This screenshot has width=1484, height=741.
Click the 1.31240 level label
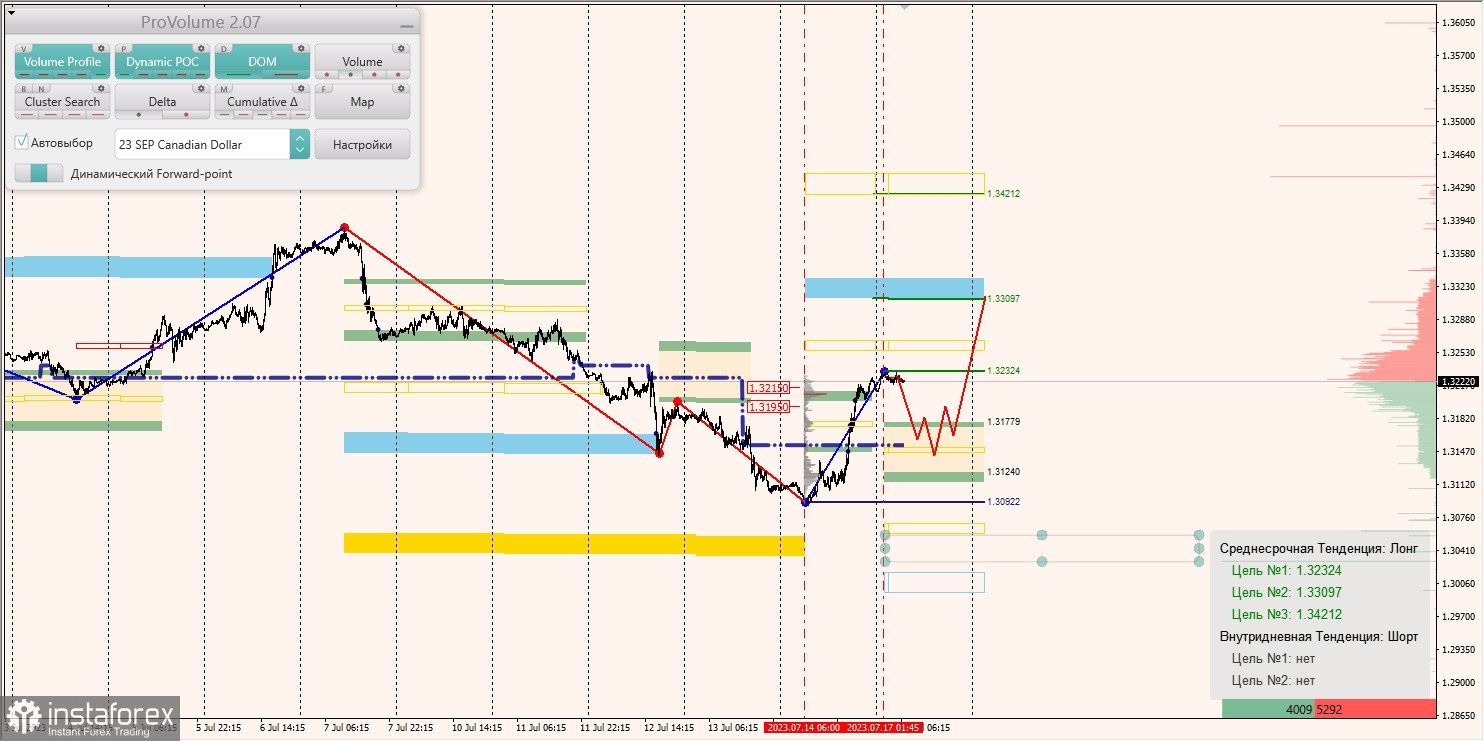tap(1003, 471)
